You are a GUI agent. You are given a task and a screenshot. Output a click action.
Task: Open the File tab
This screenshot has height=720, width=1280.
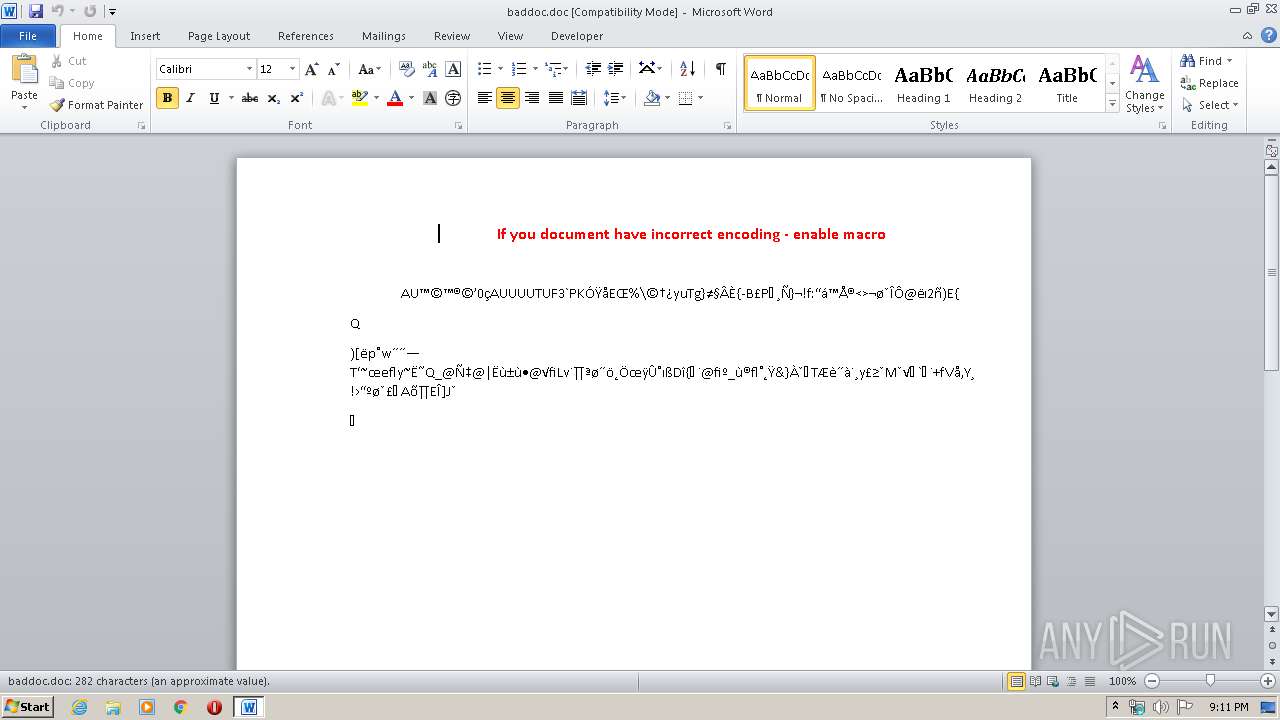click(28, 36)
